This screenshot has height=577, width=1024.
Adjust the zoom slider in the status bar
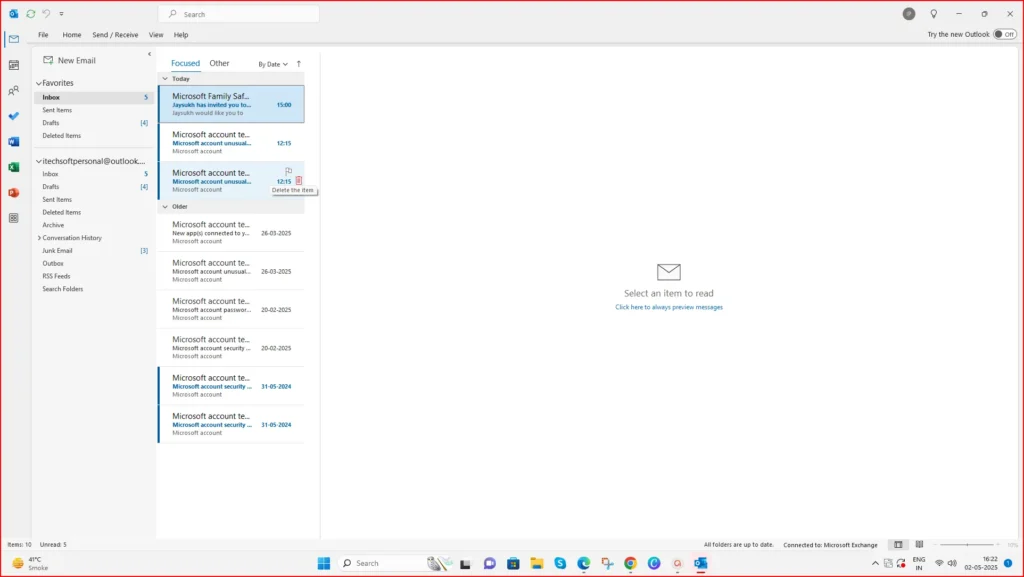970,545
